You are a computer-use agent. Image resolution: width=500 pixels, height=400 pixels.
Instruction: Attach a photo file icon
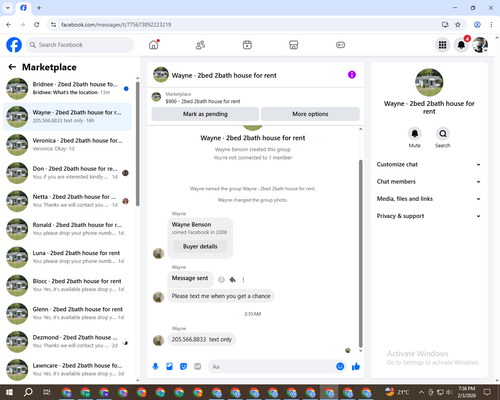[x=169, y=367]
